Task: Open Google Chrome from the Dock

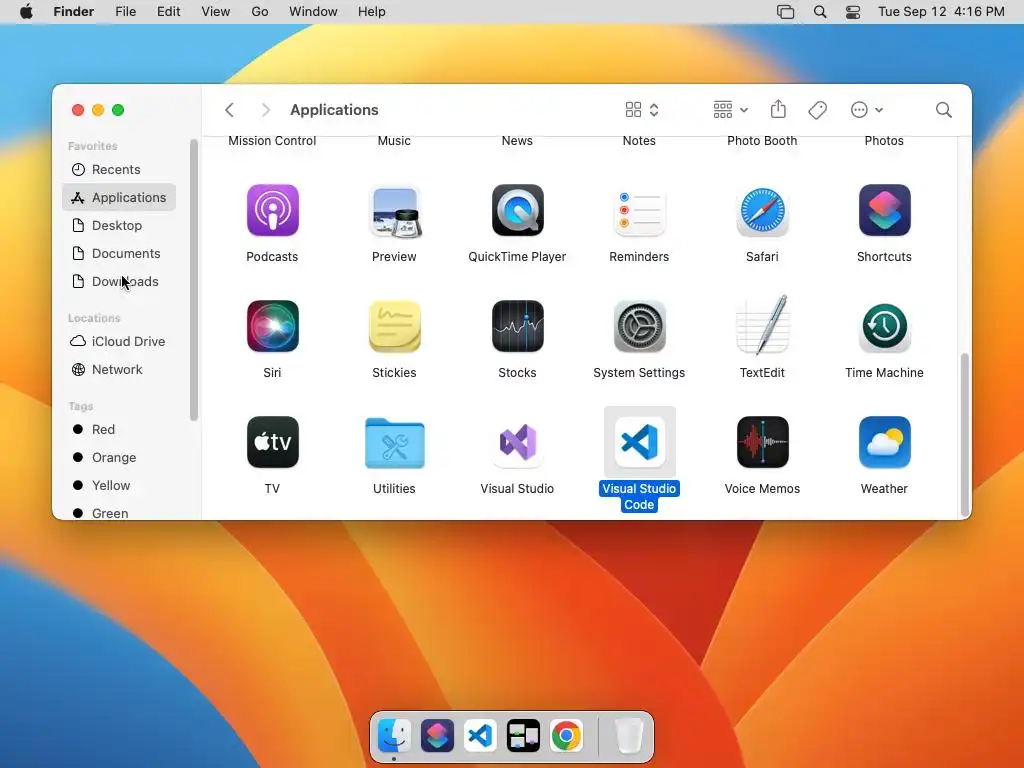Action: click(566, 735)
